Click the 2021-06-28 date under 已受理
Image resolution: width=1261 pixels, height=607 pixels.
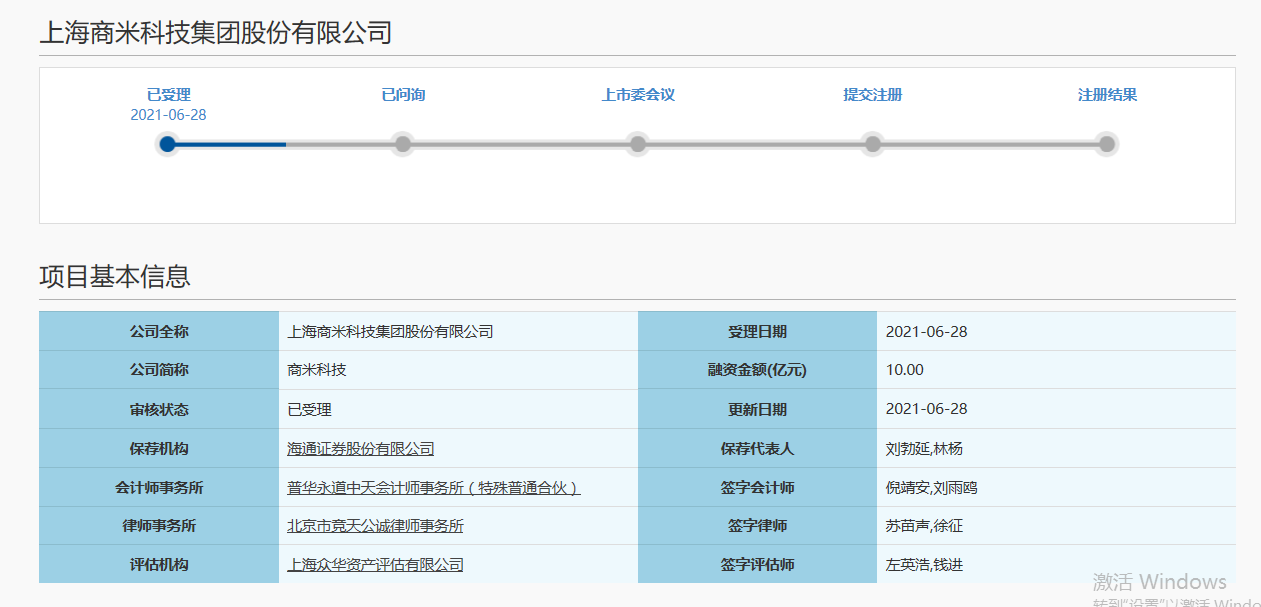point(168,115)
